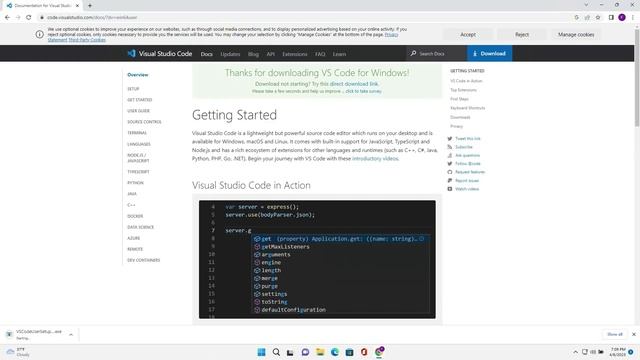
Task: Open the Chrome side panel icon
Action: point(611,18)
